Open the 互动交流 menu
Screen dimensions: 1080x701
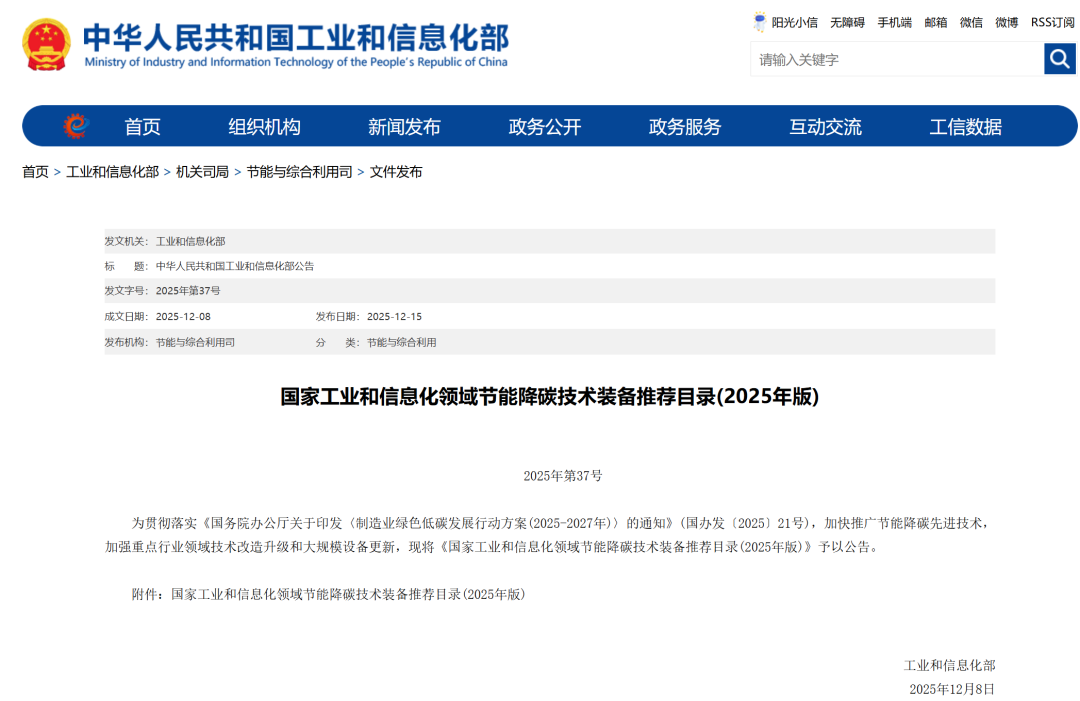click(825, 126)
